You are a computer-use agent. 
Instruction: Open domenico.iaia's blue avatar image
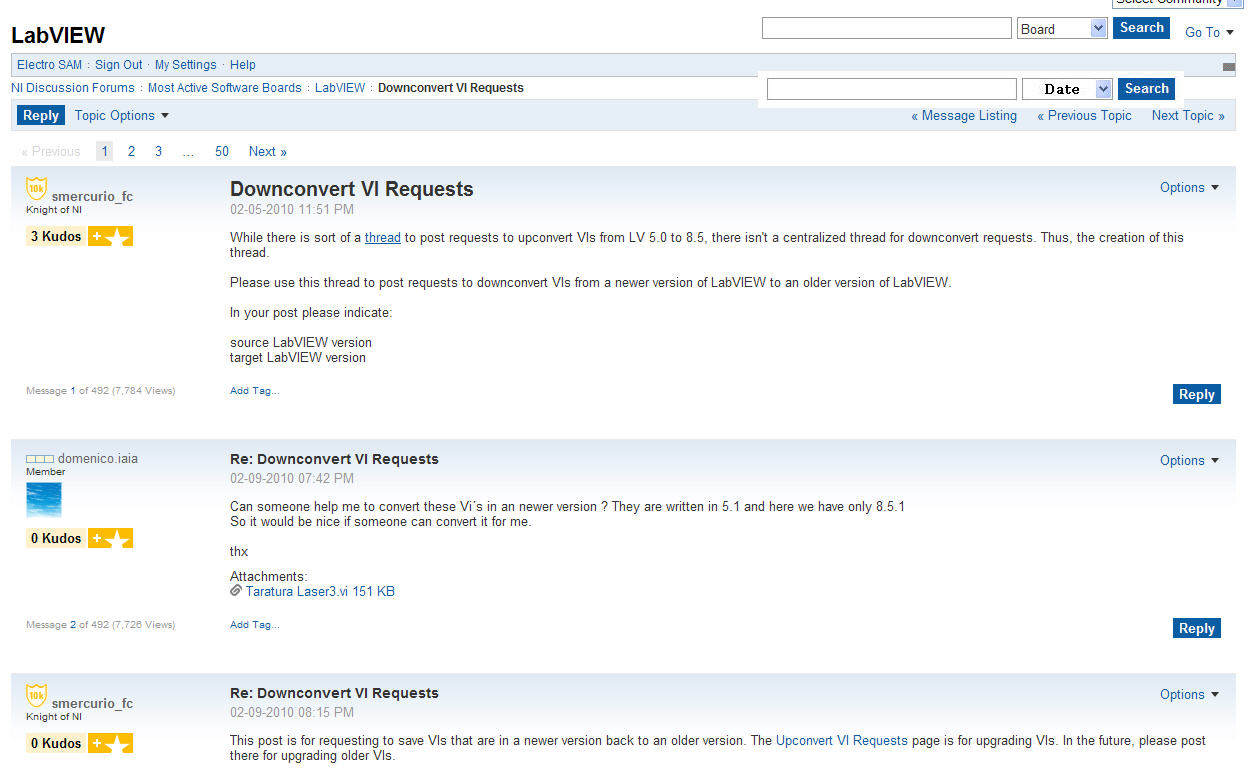click(44, 500)
